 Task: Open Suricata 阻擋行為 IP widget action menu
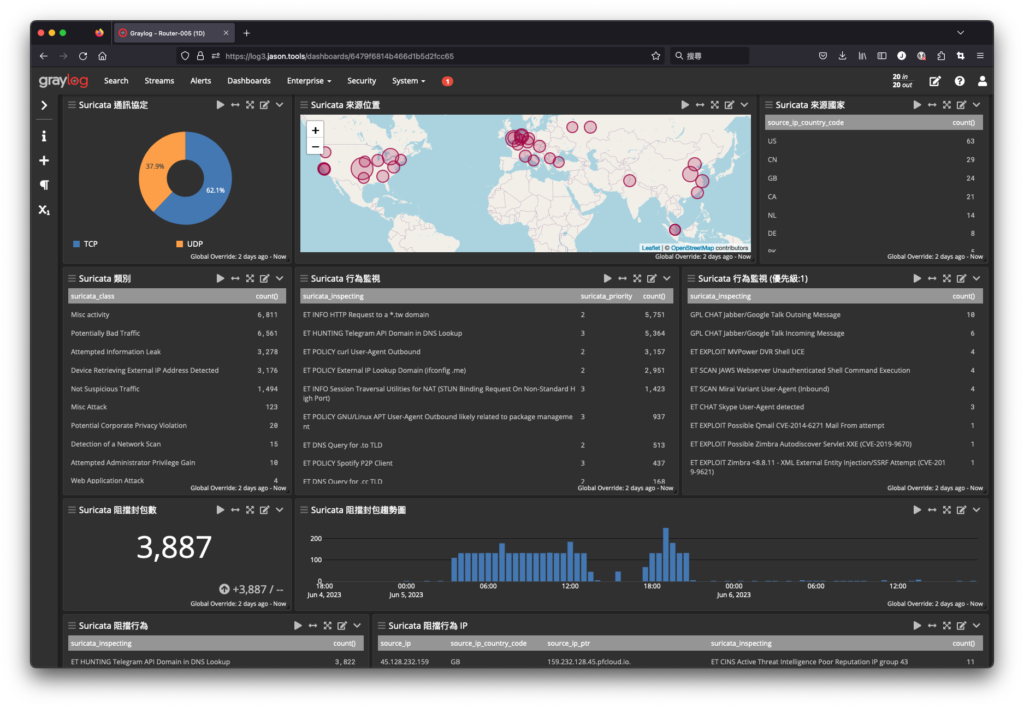976,626
